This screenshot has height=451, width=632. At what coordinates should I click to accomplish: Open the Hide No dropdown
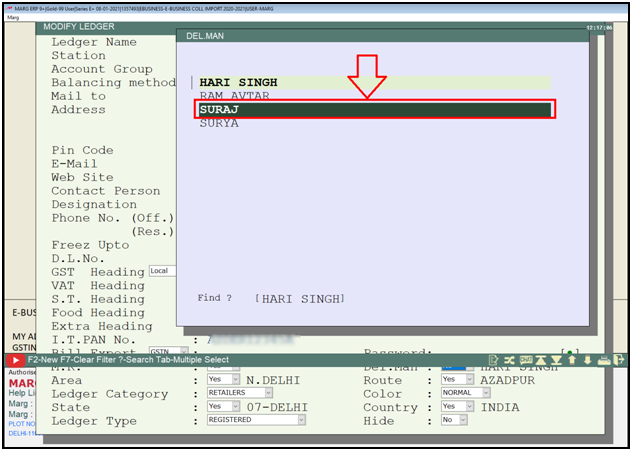pos(462,420)
